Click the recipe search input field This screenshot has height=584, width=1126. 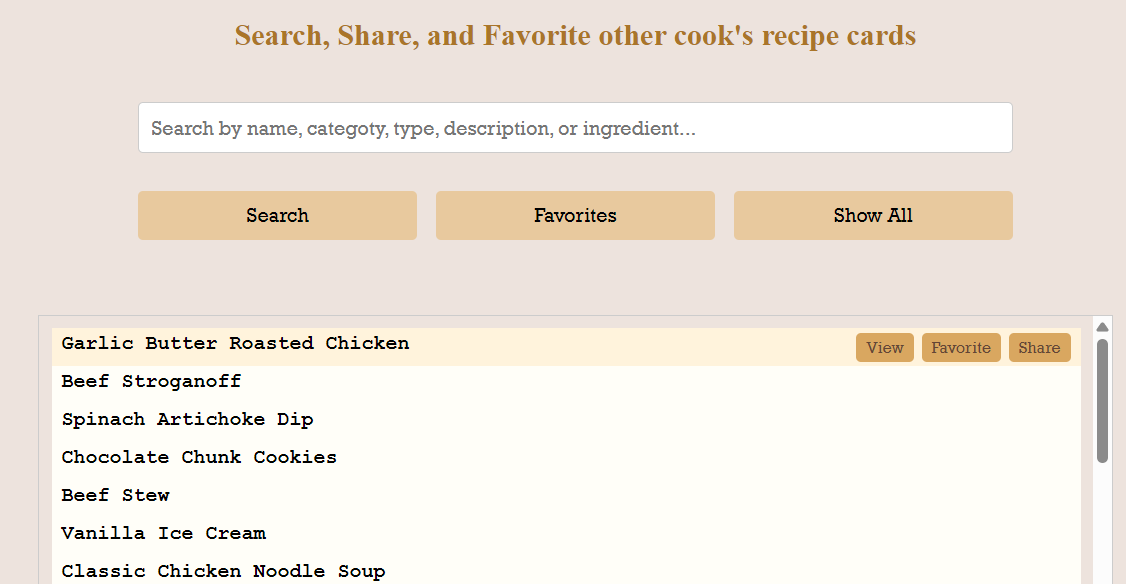pos(575,127)
